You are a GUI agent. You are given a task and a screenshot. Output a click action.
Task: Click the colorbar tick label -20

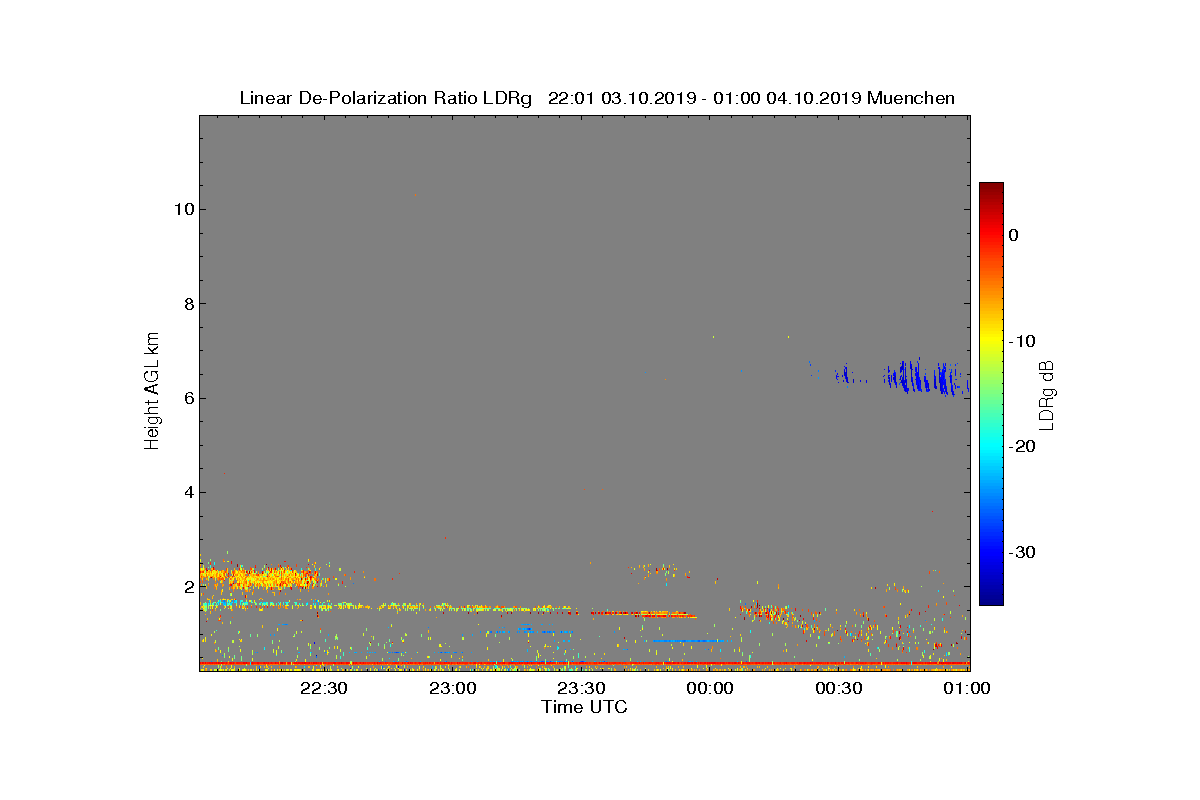tap(1022, 447)
